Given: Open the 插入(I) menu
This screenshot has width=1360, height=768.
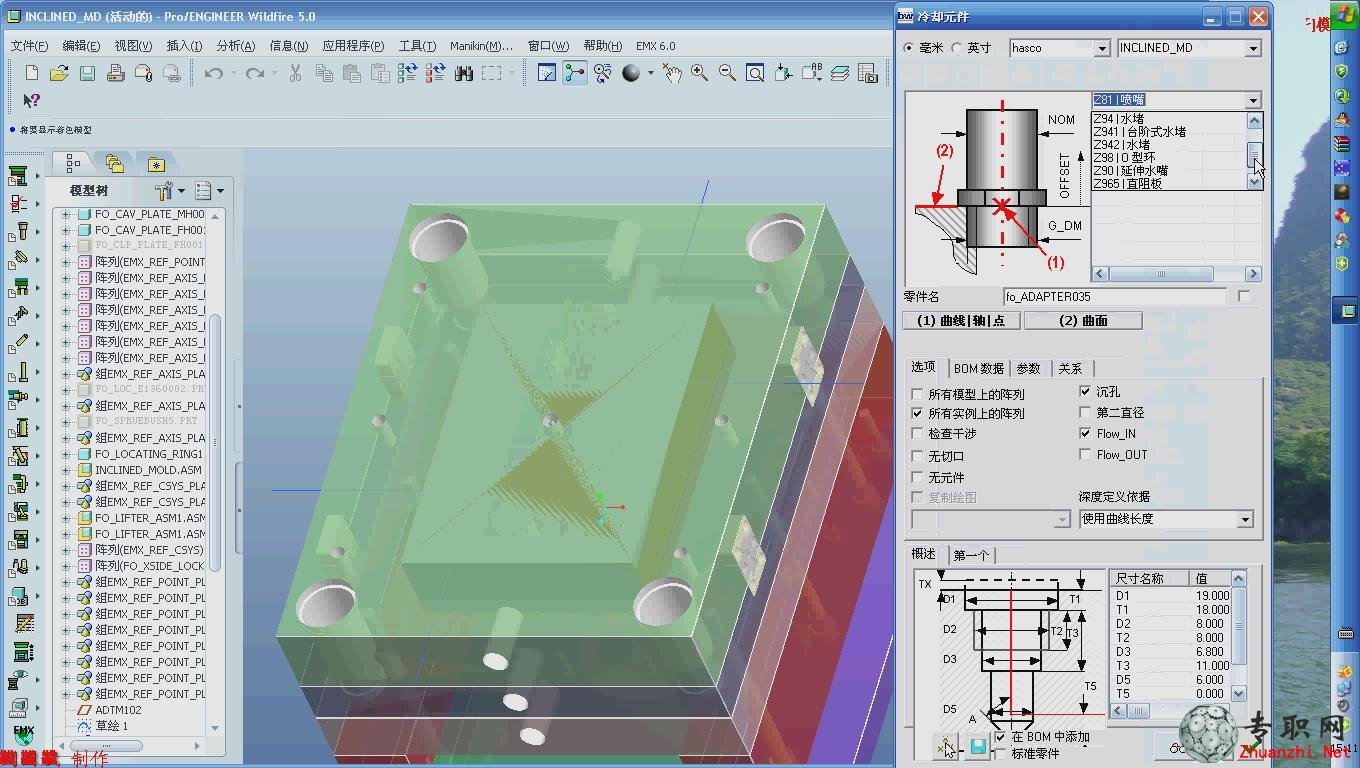Looking at the screenshot, I should [184, 46].
